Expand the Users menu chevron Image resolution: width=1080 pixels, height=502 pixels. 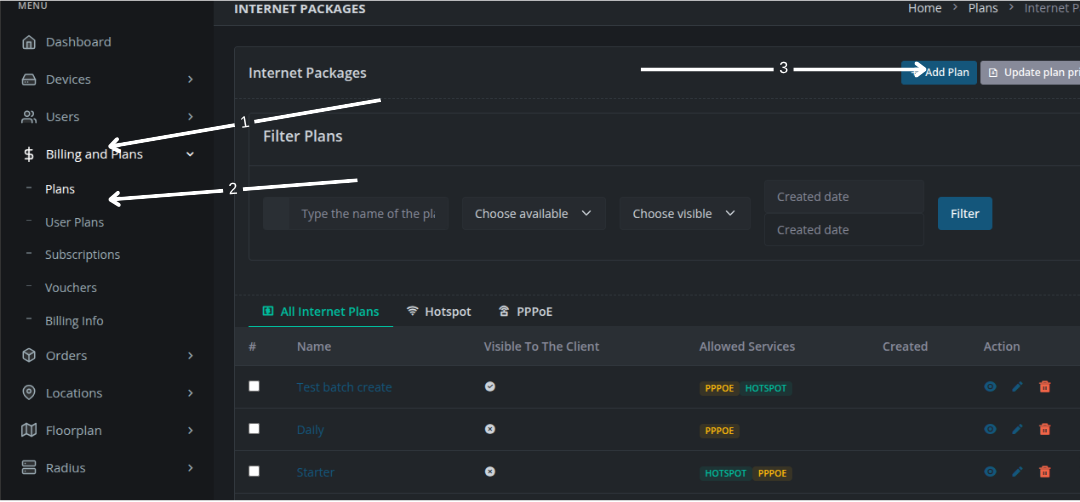(191, 117)
